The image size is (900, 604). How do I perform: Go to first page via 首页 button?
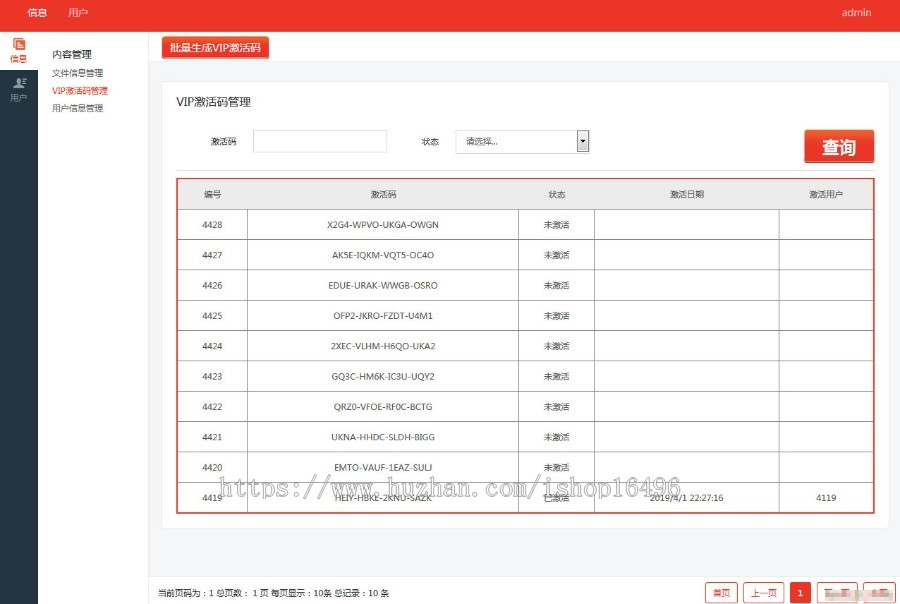(721, 592)
